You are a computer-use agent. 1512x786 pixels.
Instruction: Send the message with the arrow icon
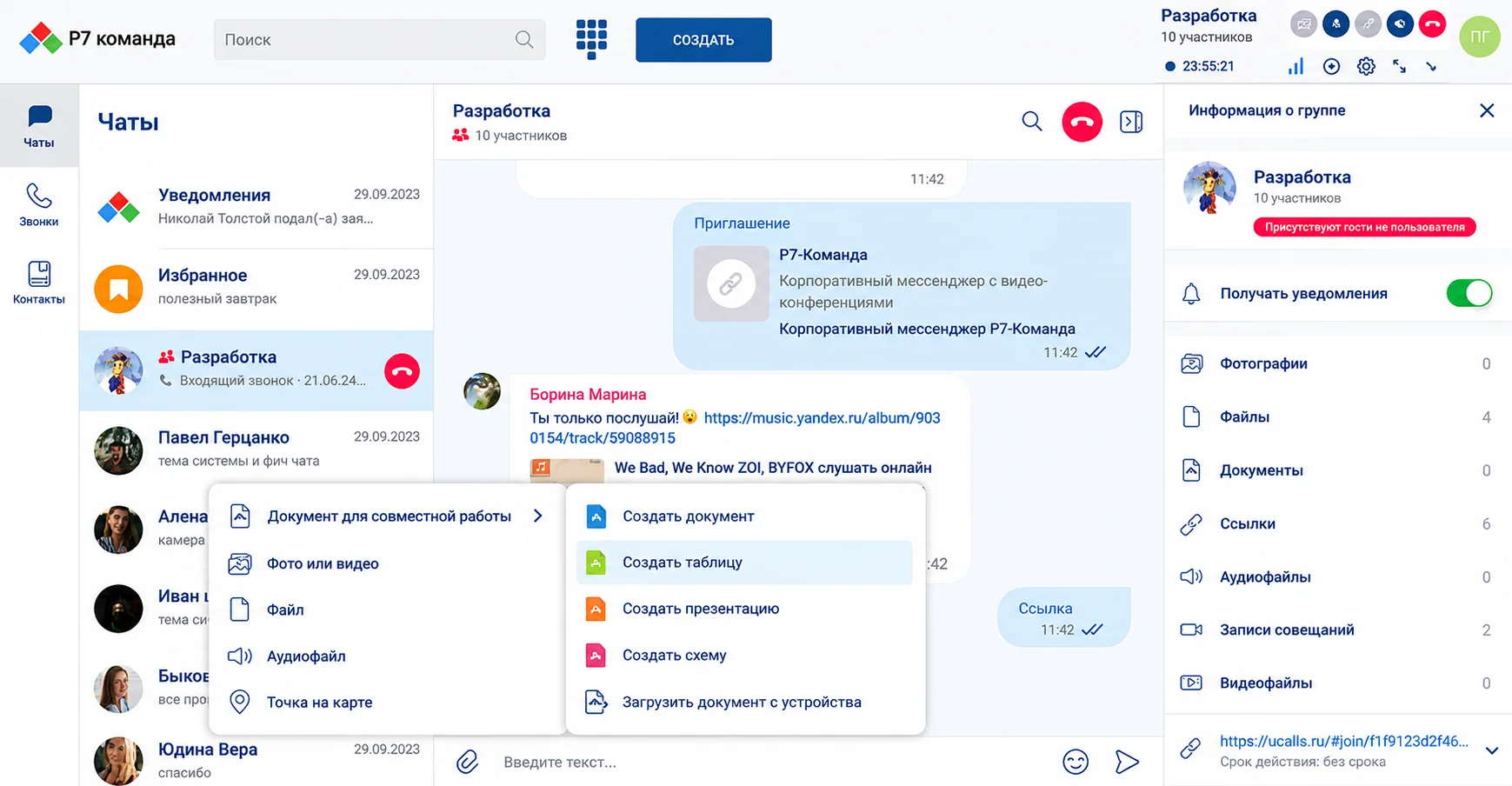click(x=1127, y=762)
